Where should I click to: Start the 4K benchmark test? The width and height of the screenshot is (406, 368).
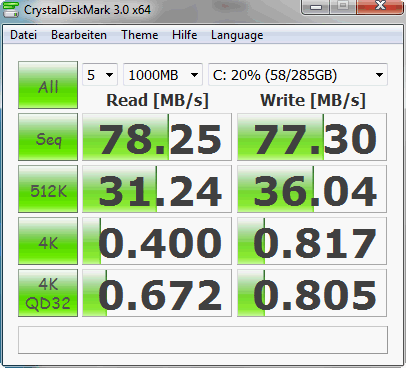click(48, 241)
